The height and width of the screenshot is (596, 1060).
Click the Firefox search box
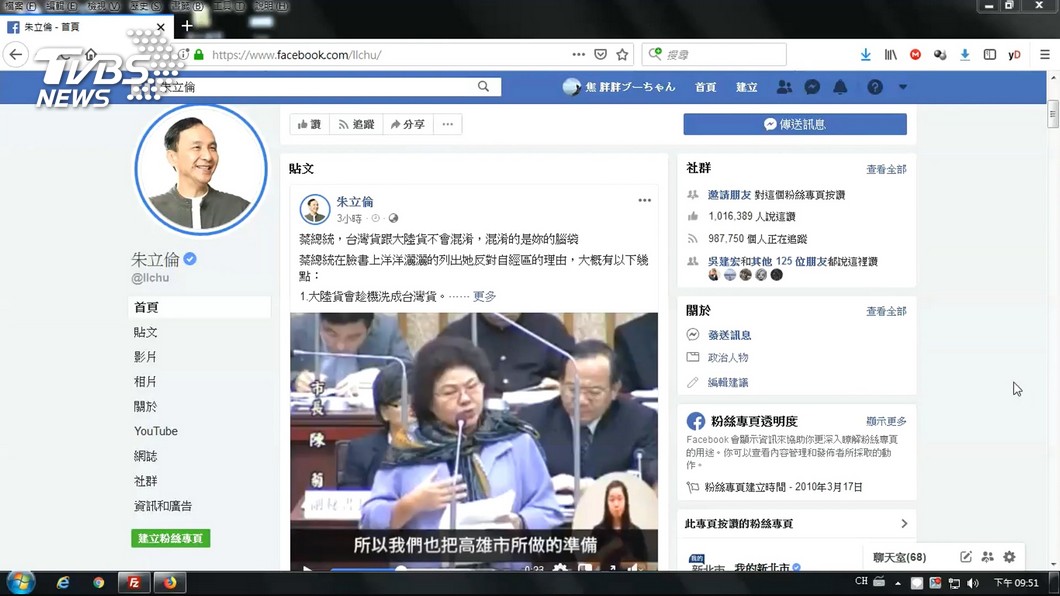(x=715, y=54)
